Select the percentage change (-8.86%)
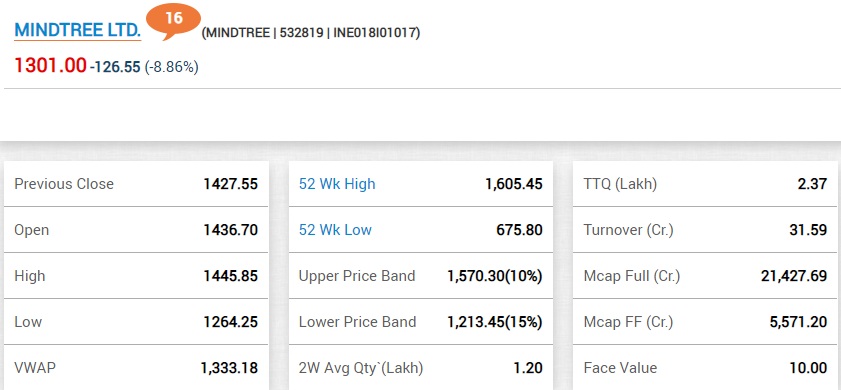841x390 pixels. pos(172,67)
